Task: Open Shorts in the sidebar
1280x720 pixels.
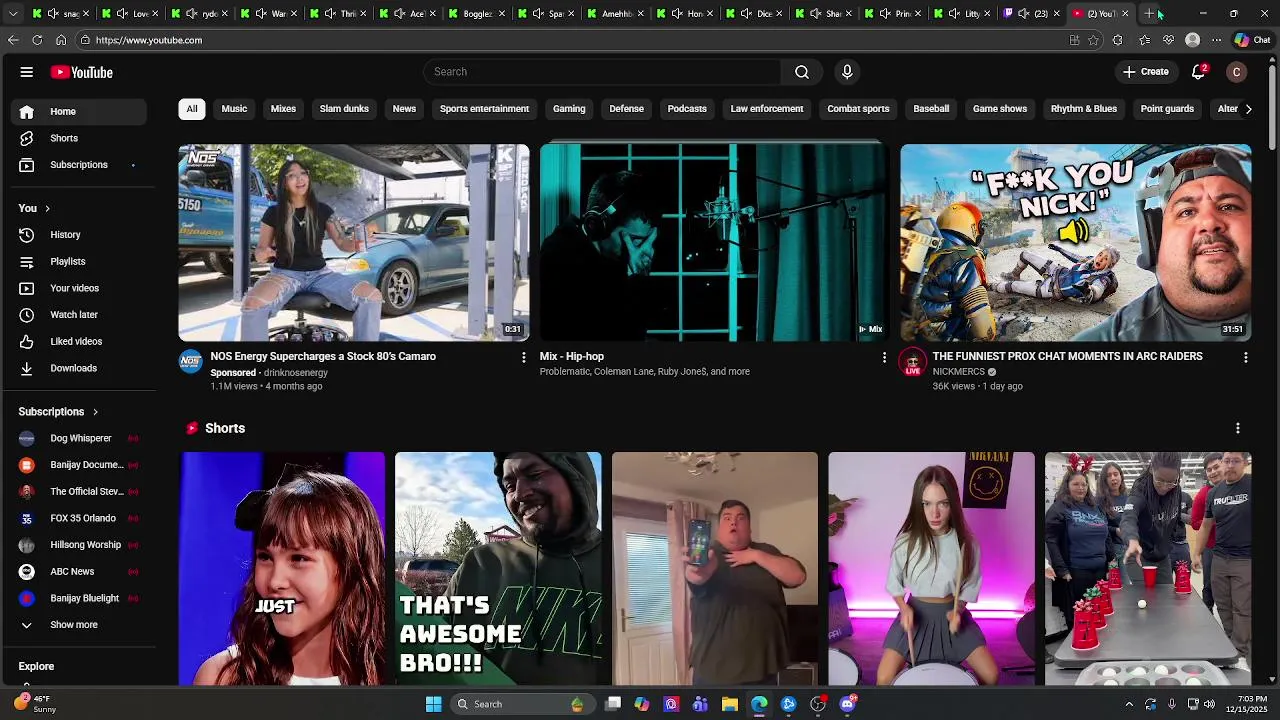Action: click(80, 138)
